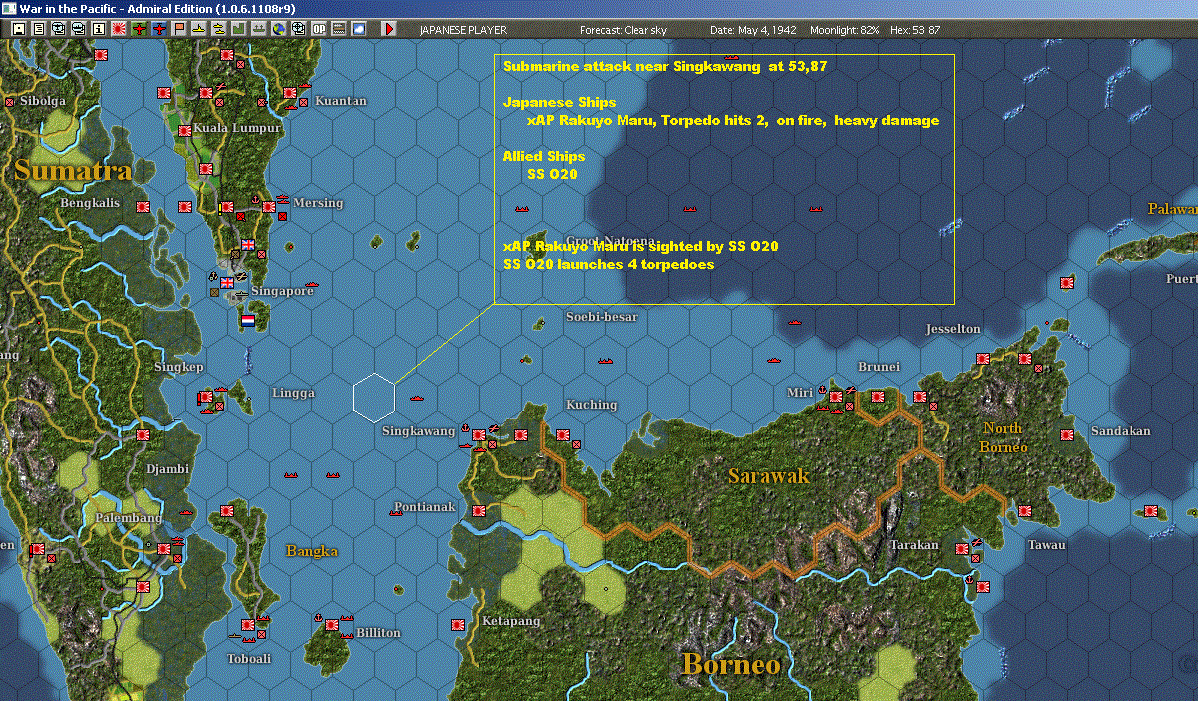Click the 'Forecast: Clear sky' status text

(623, 30)
